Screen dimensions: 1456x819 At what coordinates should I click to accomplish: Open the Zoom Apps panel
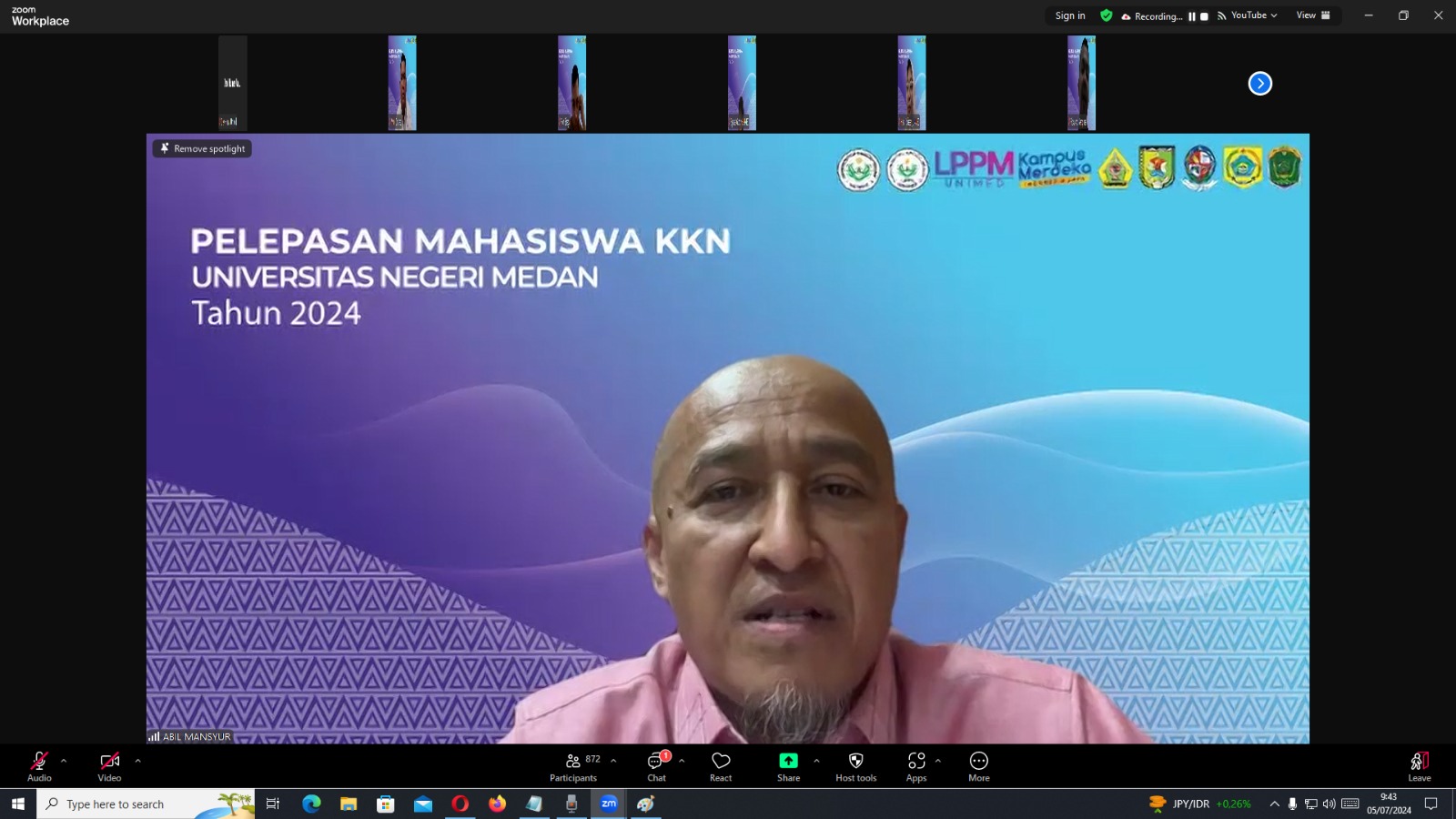[915, 766]
